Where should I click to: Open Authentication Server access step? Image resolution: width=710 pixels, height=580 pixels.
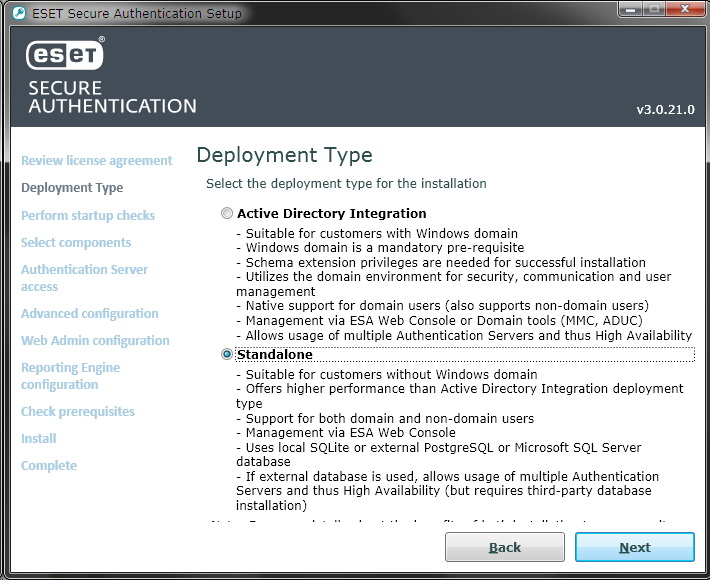(84, 278)
